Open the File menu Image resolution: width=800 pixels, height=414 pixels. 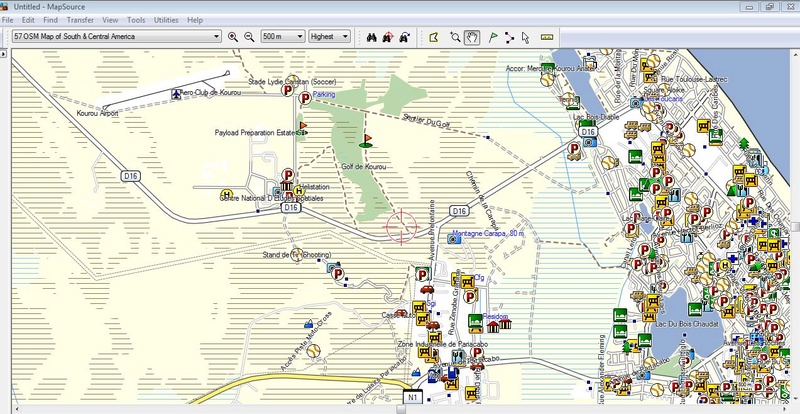7,20
